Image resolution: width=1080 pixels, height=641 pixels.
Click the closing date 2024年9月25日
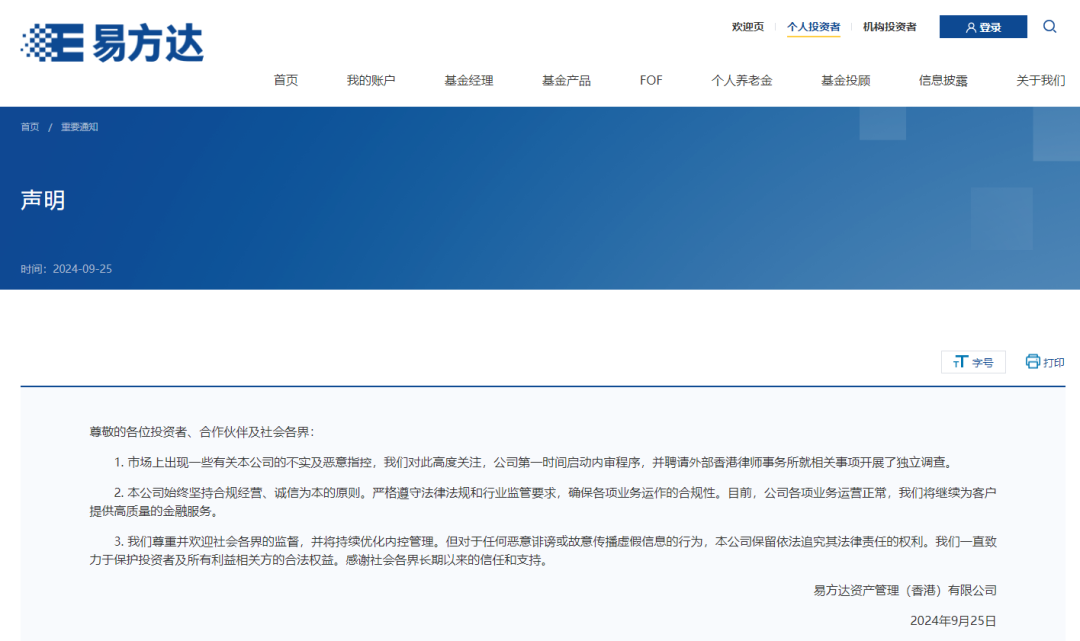pos(953,621)
